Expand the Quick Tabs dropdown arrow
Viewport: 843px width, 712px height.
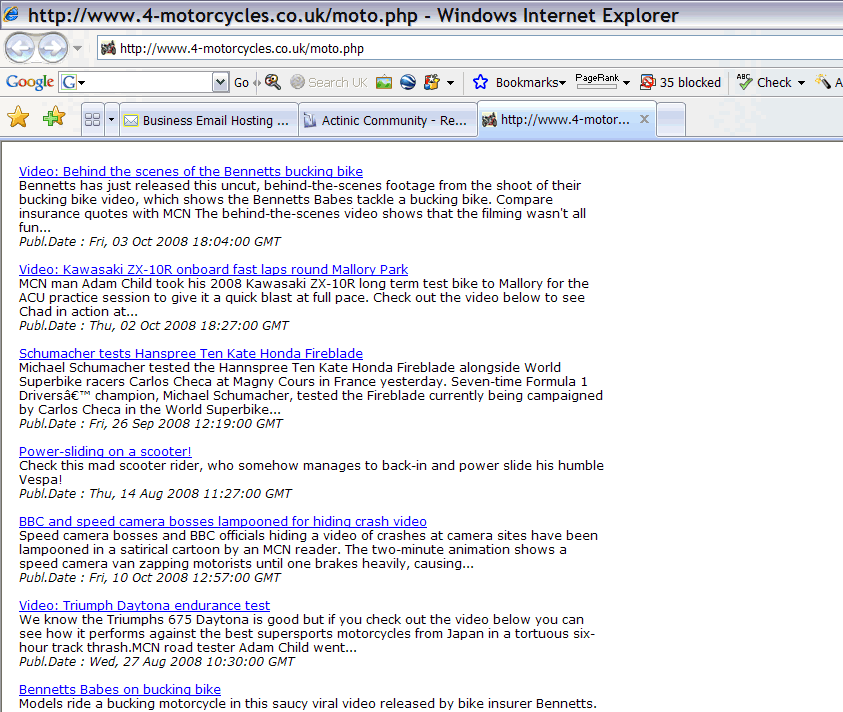pos(111,120)
